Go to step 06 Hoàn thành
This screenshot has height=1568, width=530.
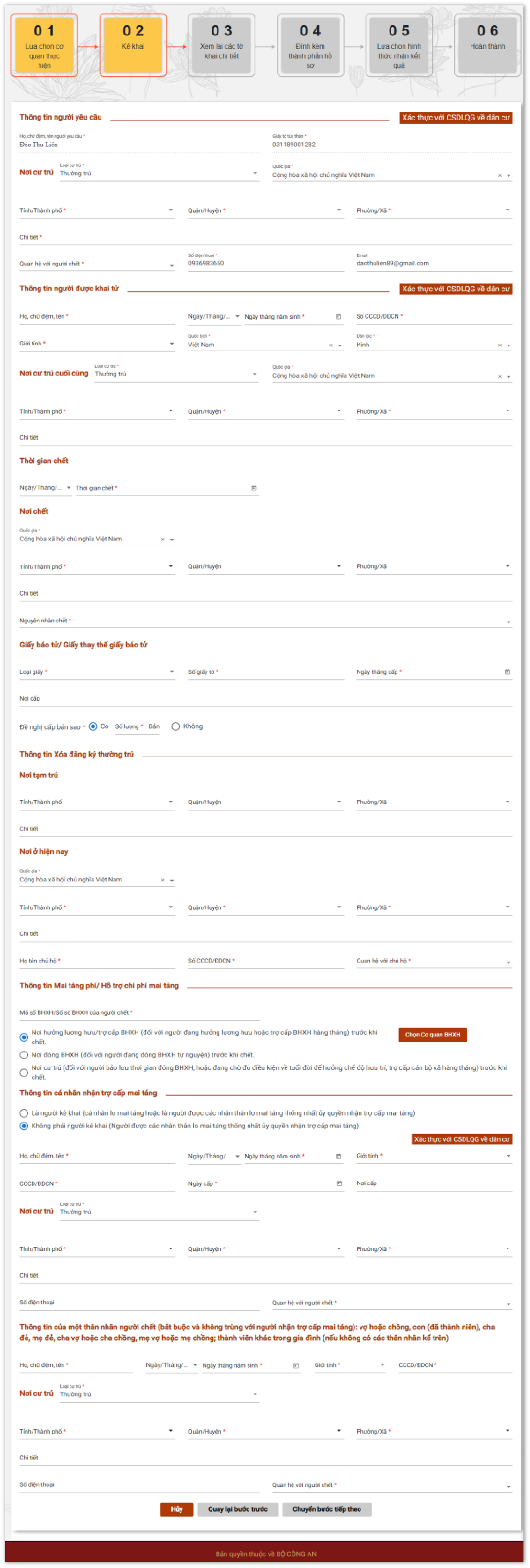(x=487, y=46)
